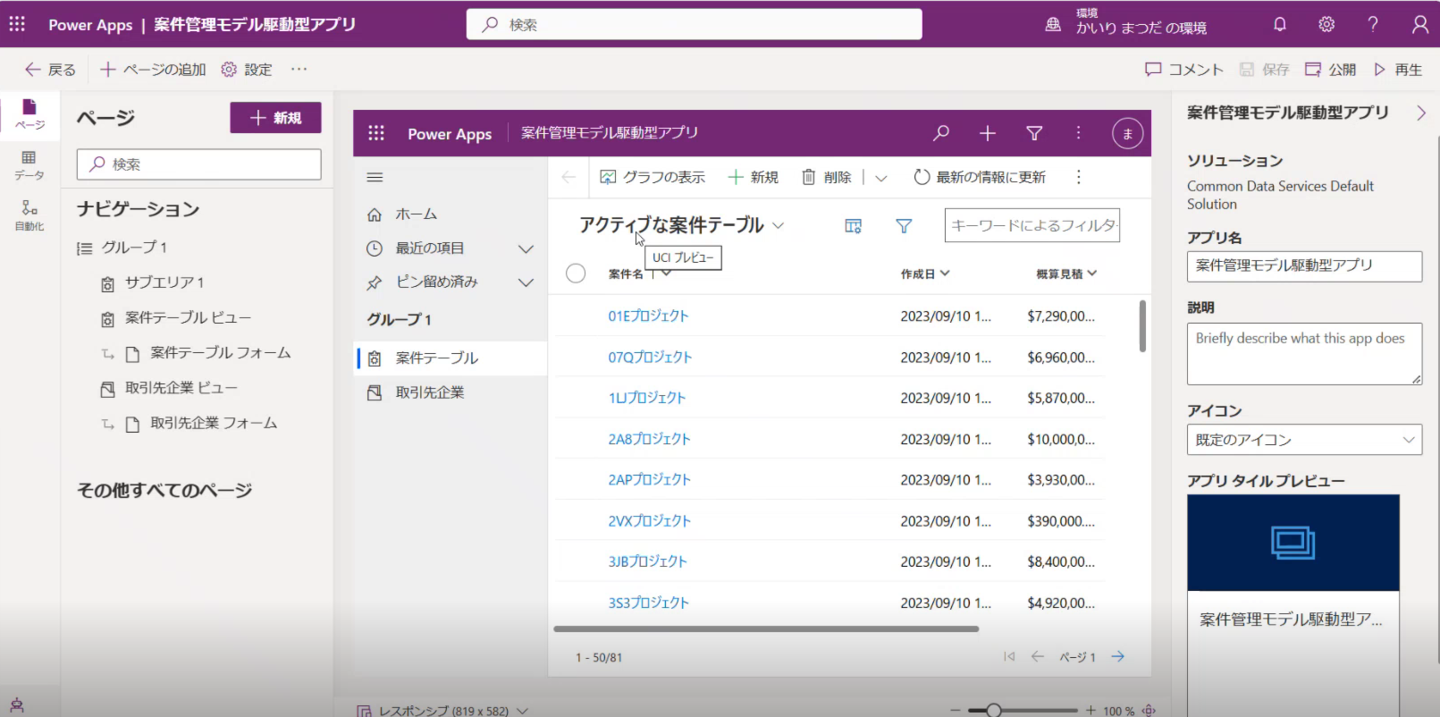The width and height of the screenshot is (1440, 717).
Task: Toggle the select-all circle in grid header
Action: tap(575, 273)
